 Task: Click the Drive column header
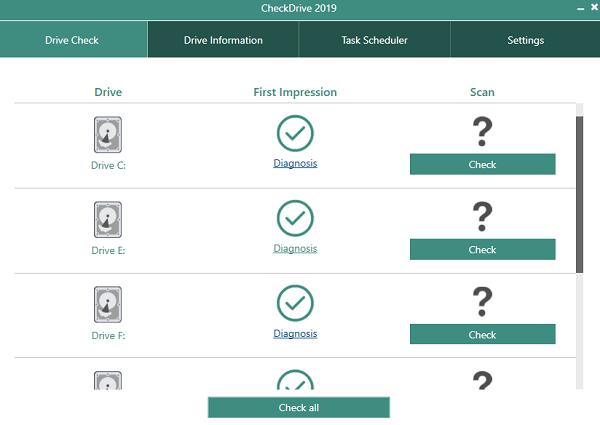[x=108, y=92]
